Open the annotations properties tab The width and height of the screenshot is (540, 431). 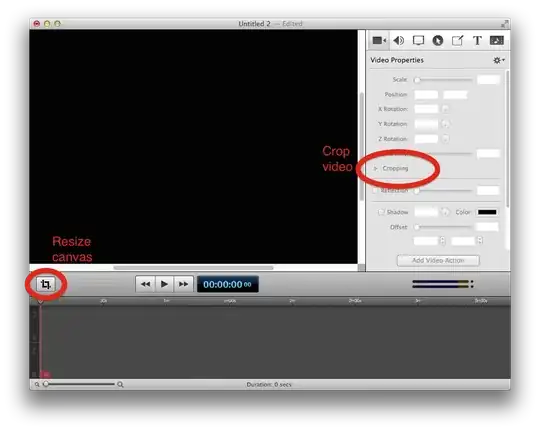coord(457,41)
